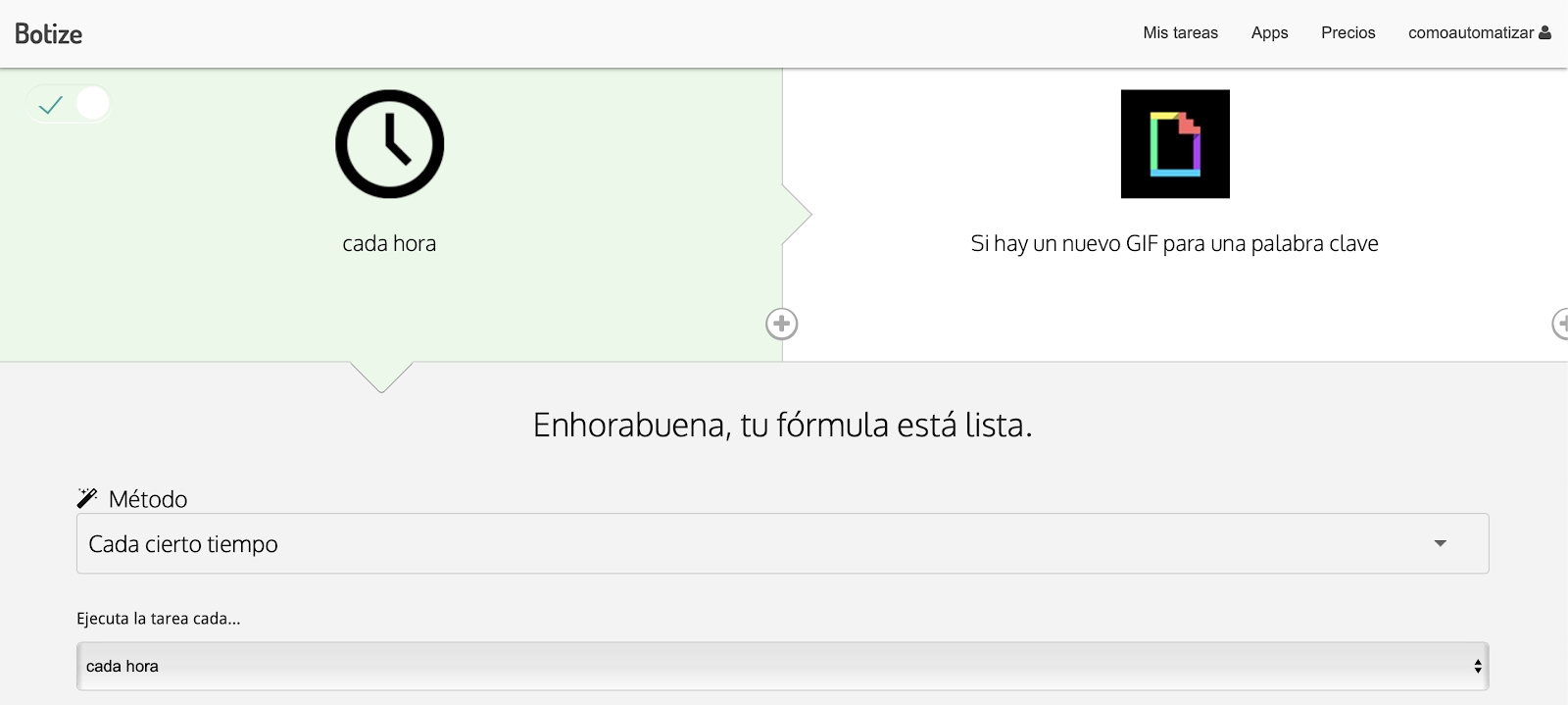Click the Botize logo

(x=49, y=33)
